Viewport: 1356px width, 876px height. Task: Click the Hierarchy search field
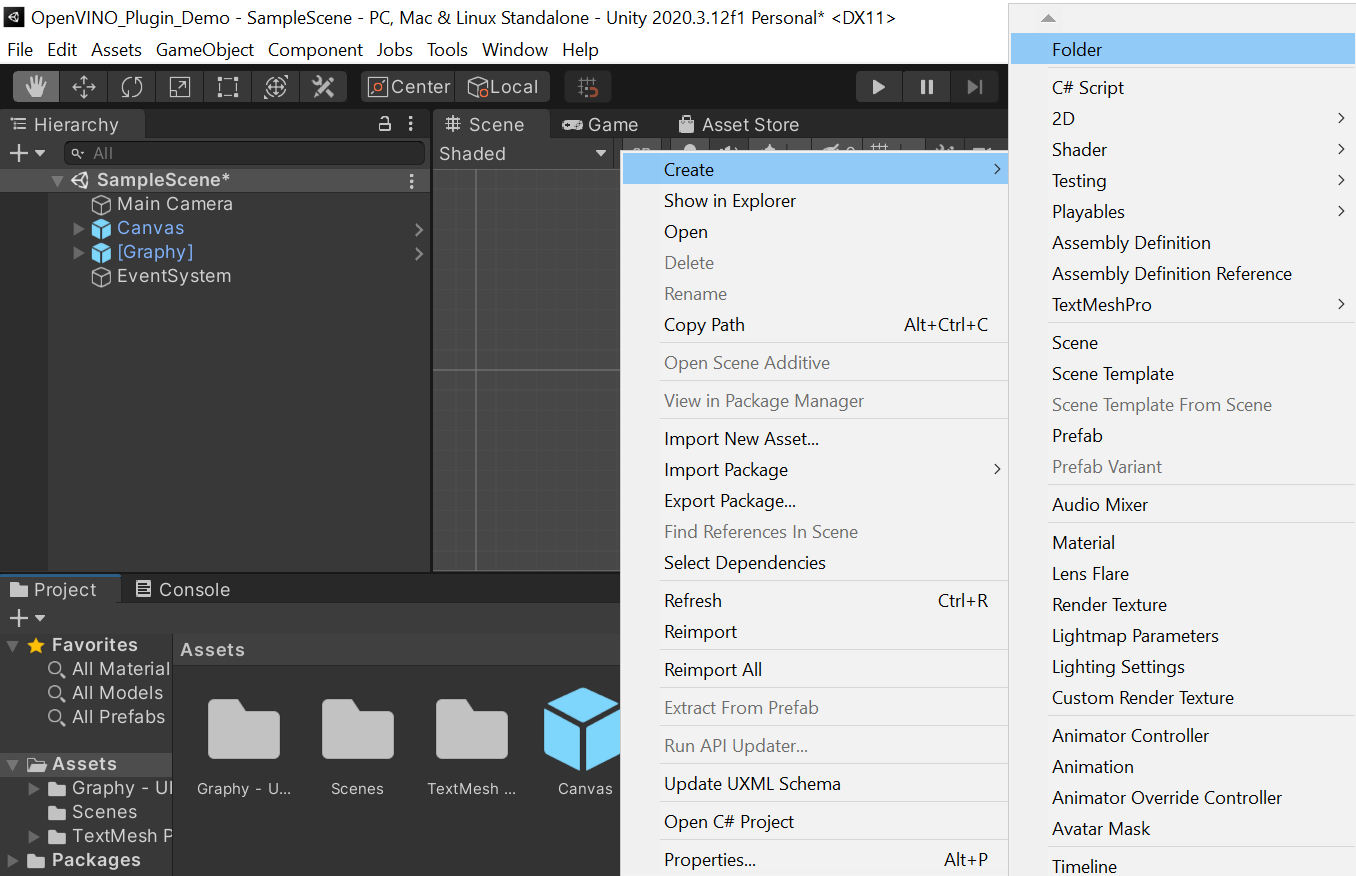(245, 153)
